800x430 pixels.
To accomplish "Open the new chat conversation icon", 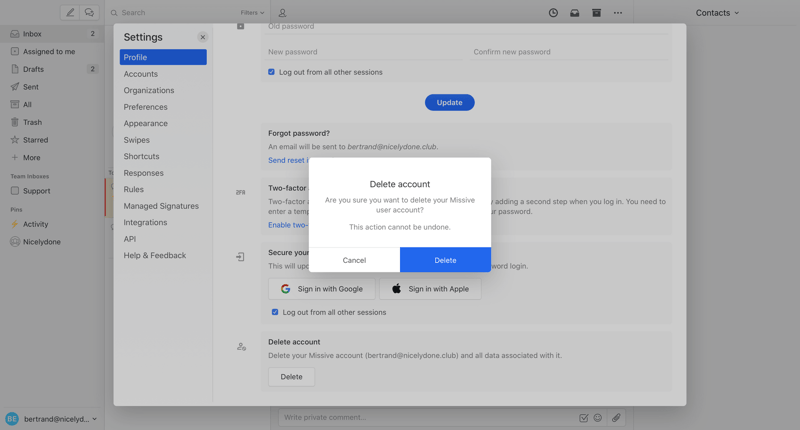I will point(89,12).
